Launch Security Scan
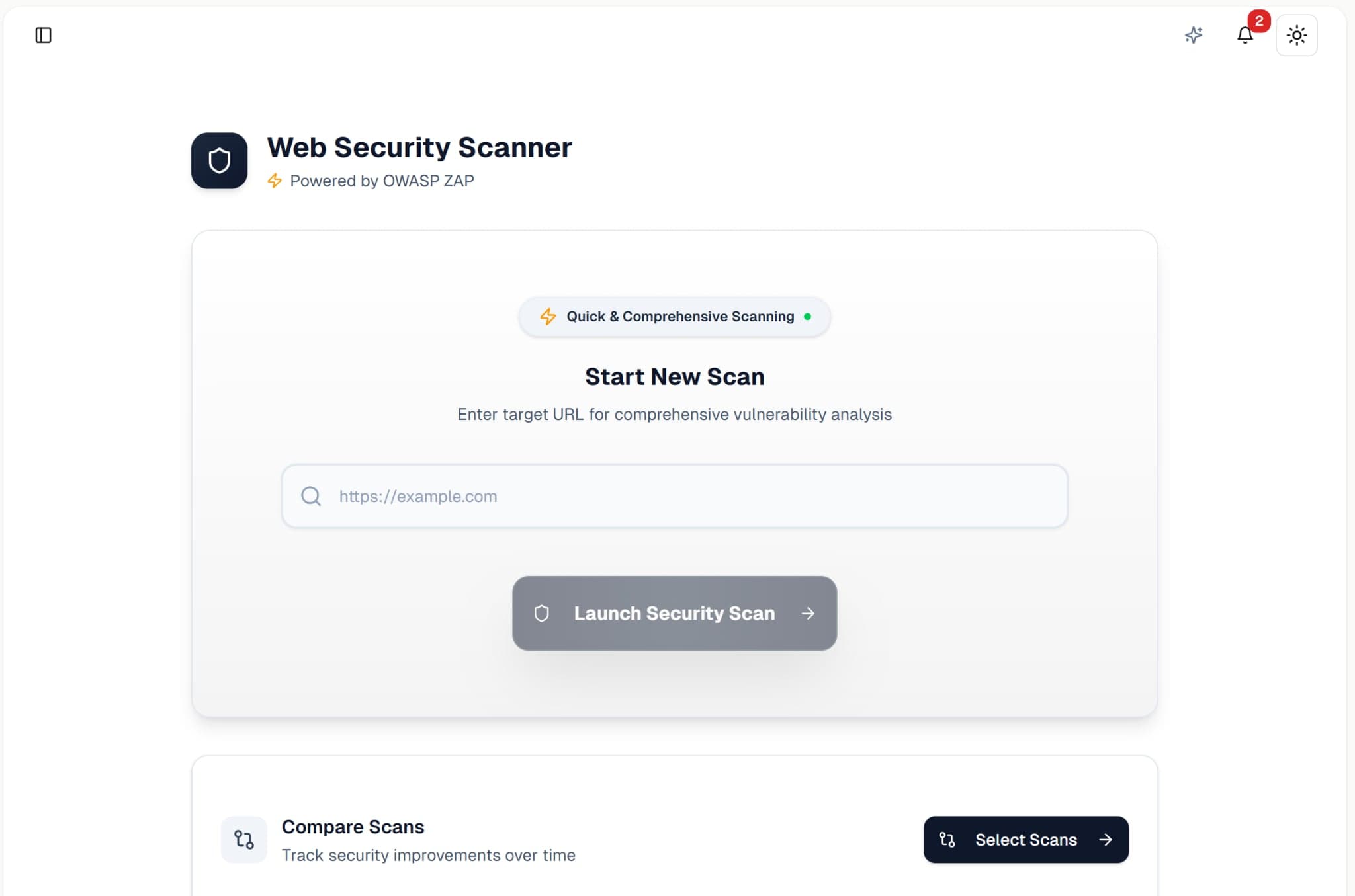 point(674,613)
